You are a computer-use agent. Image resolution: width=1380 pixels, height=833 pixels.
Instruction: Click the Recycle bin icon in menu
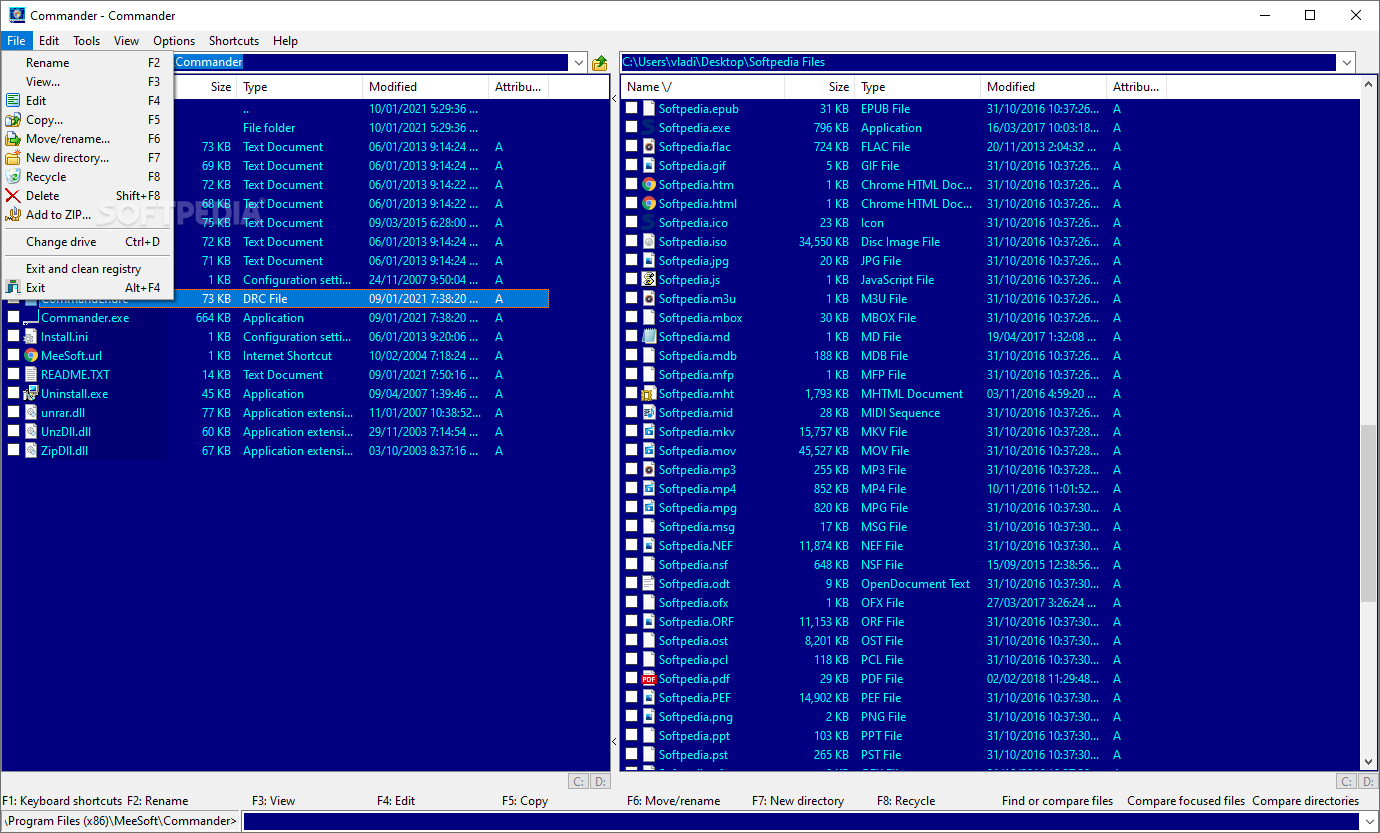coord(13,176)
